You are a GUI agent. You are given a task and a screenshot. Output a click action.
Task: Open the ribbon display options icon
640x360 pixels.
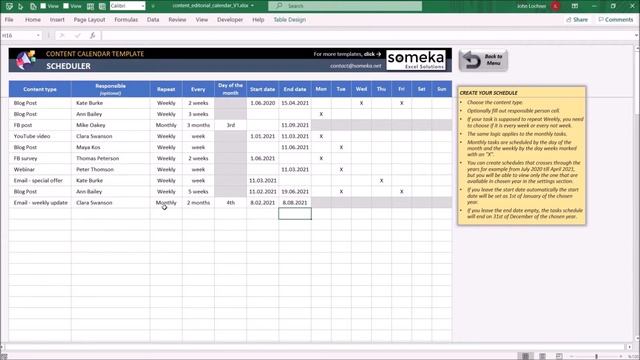575,6
